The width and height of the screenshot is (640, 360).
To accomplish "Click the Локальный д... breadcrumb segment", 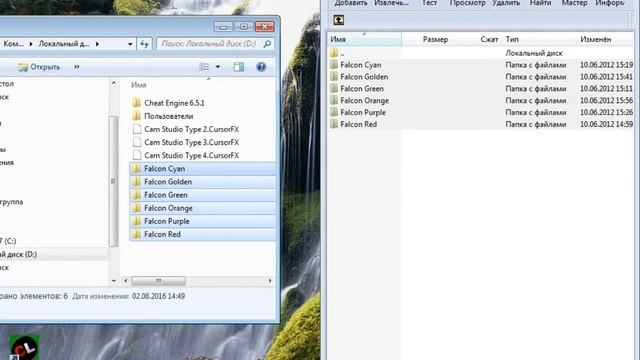I will [64, 44].
